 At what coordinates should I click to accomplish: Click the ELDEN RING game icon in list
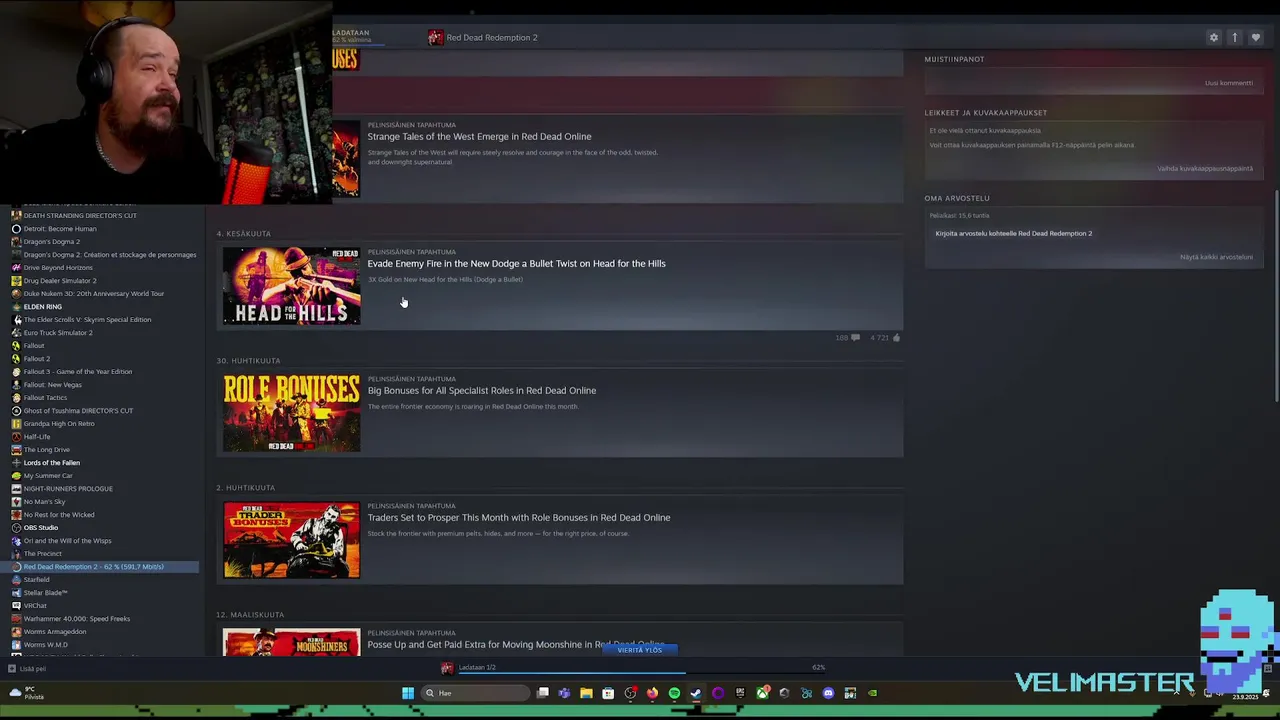point(16,307)
